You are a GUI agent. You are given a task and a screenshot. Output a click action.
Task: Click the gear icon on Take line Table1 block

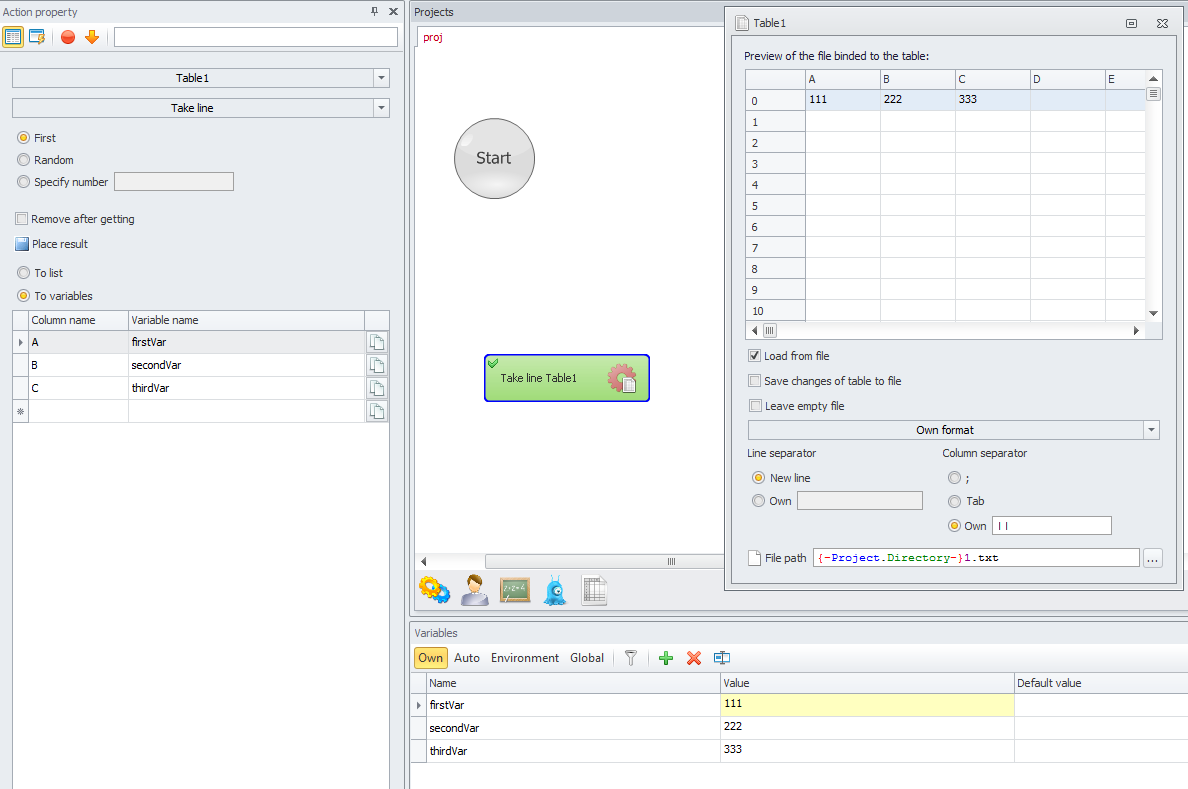tap(622, 377)
